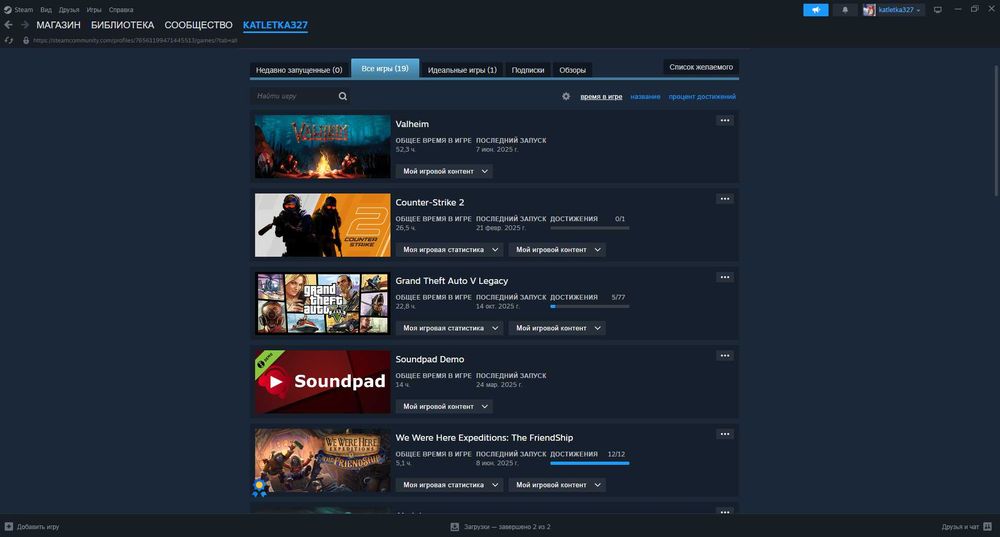Open KATLETKA327 profile section
The height and width of the screenshot is (537, 1000).
point(275,25)
